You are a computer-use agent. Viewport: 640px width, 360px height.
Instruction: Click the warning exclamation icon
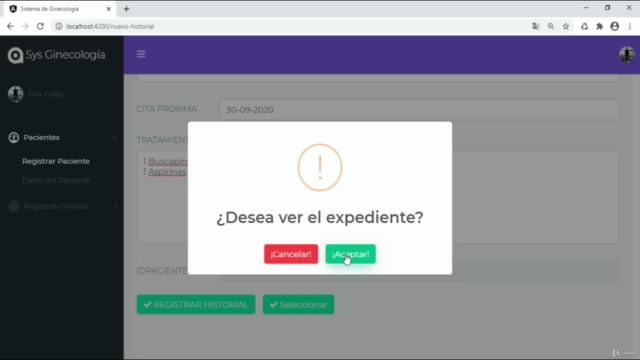pyautogui.click(x=320, y=167)
